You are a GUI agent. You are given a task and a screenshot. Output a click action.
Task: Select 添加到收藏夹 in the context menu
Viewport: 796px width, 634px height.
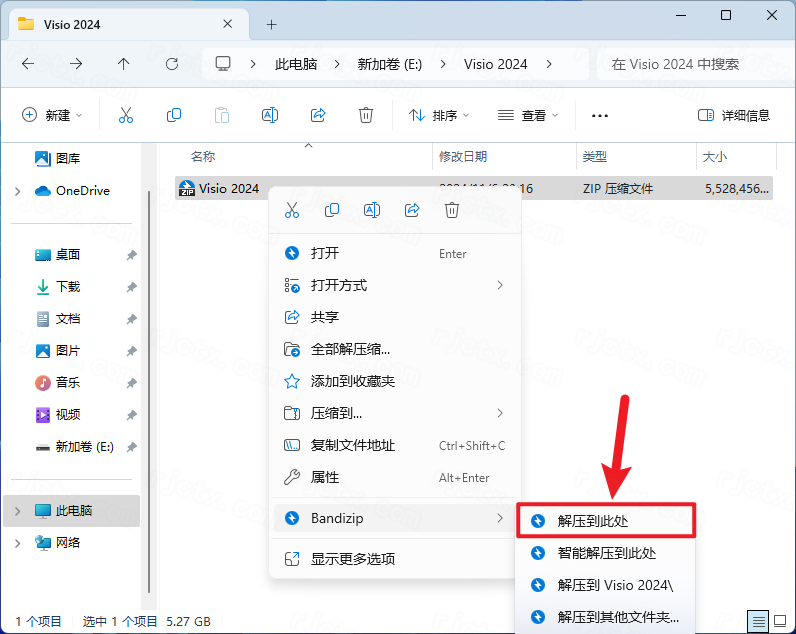pyautogui.click(x=397, y=381)
